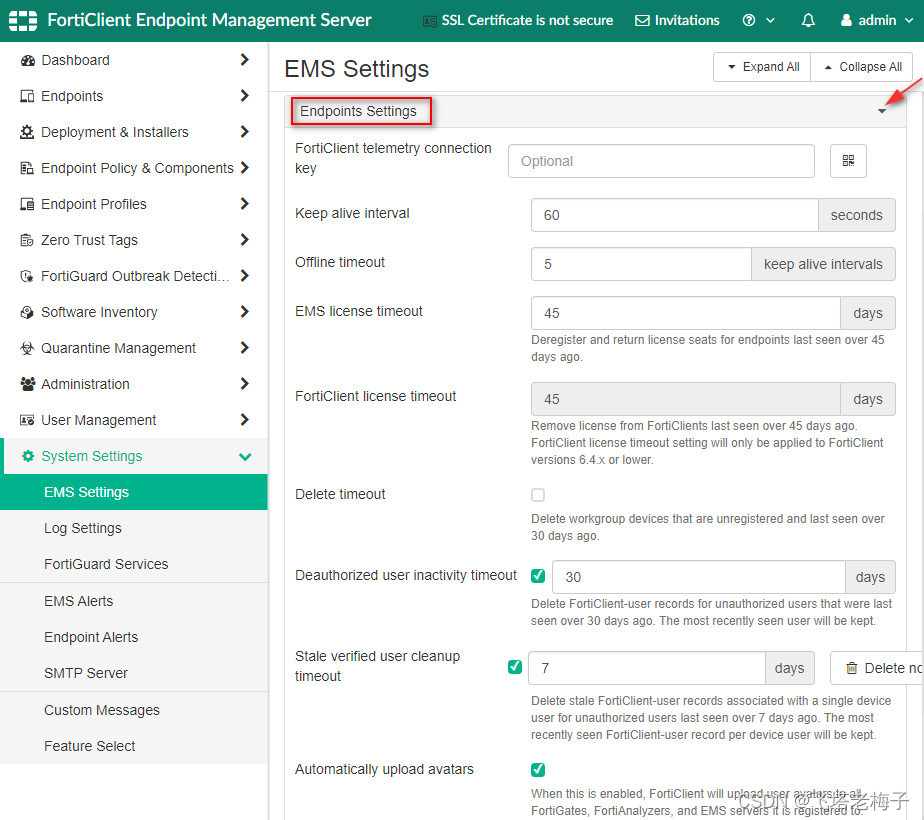Screen dimensions: 924x820
Task: Click the admin user avatar icon
Action: [846, 21]
